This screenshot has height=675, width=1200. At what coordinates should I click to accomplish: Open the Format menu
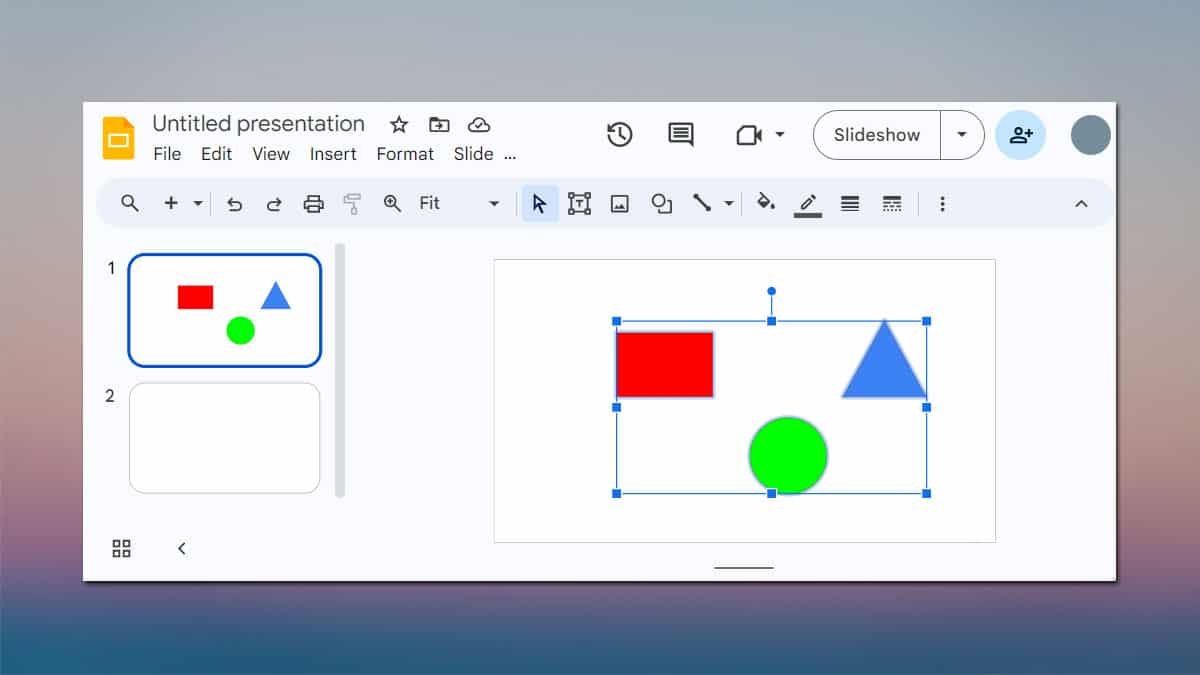(x=405, y=154)
